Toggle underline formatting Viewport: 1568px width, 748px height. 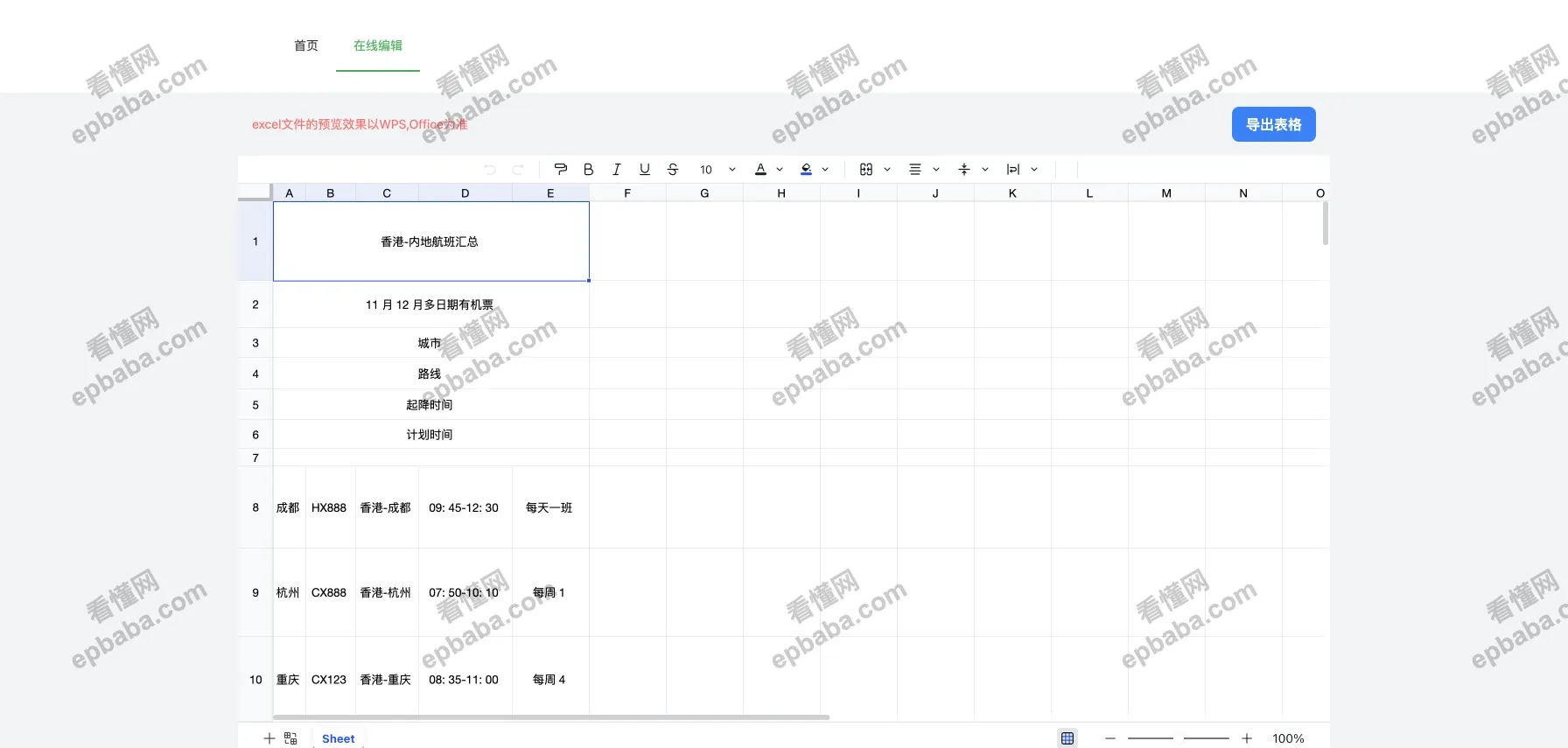[x=645, y=169]
